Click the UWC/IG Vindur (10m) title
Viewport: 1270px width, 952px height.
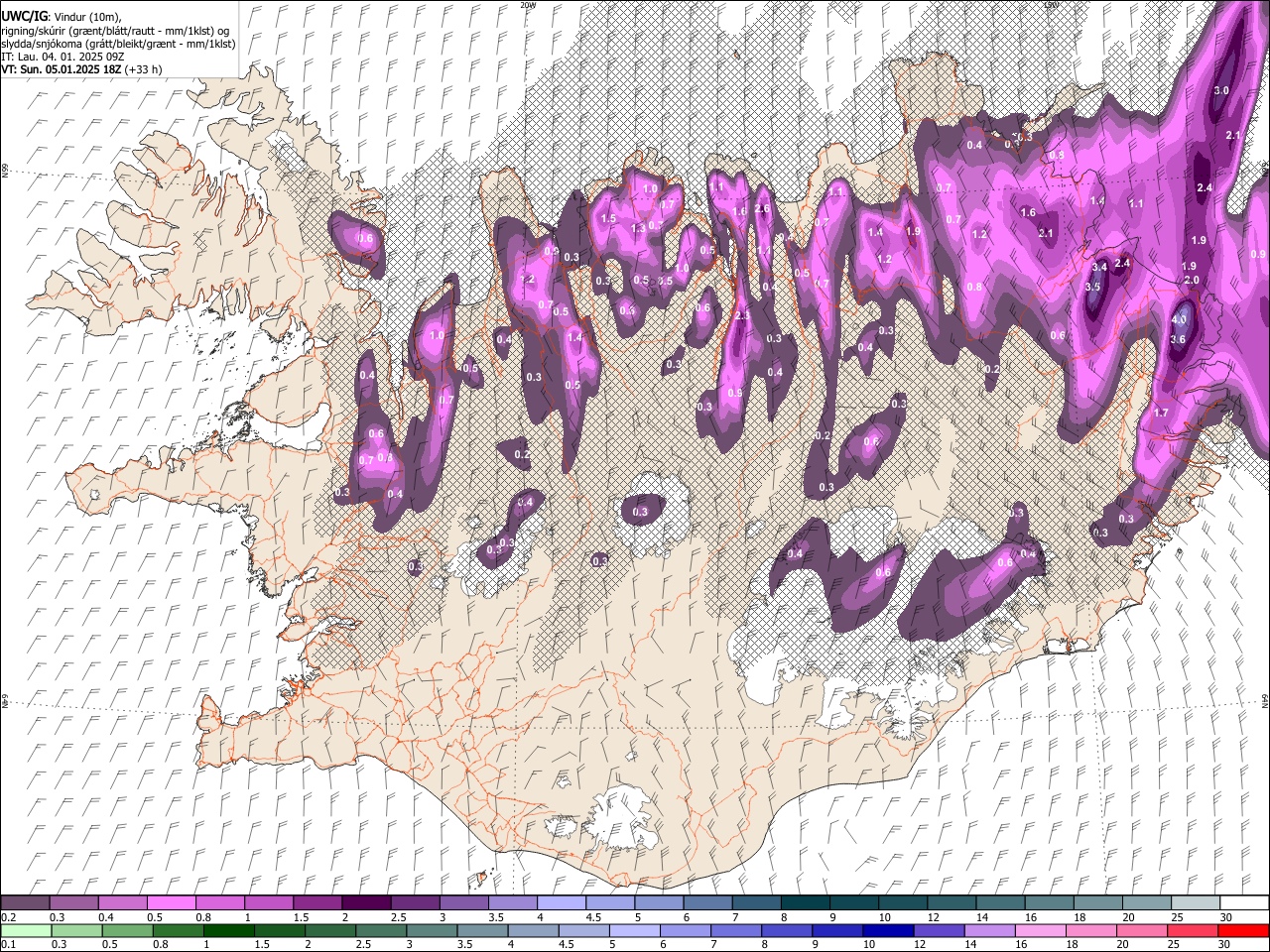62,17
